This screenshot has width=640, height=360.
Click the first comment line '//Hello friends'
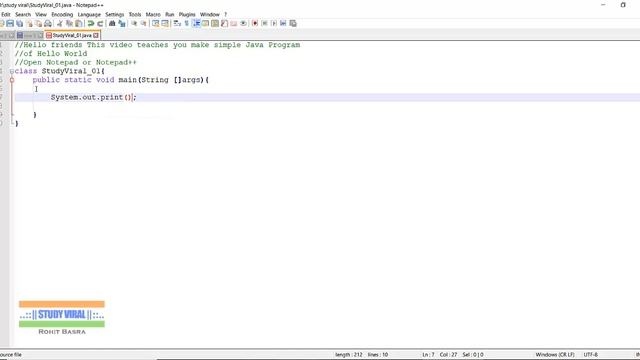pyautogui.click(x=157, y=45)
